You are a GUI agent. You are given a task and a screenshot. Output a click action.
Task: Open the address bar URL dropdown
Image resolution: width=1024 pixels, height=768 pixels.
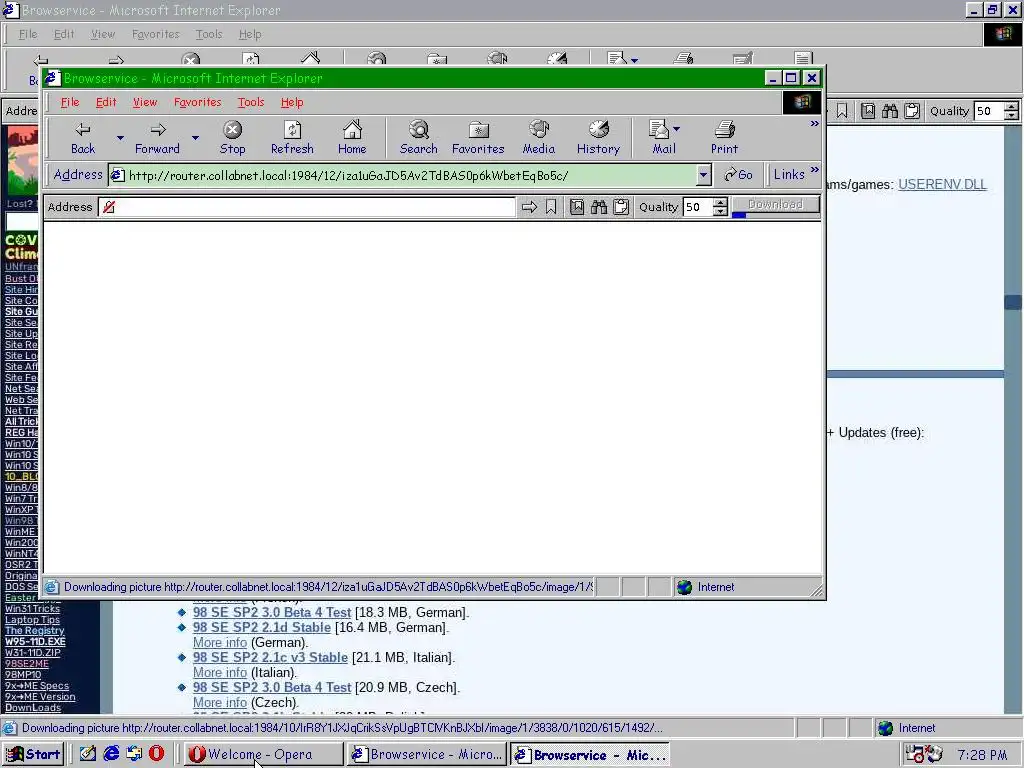click(x=703, y=175)
